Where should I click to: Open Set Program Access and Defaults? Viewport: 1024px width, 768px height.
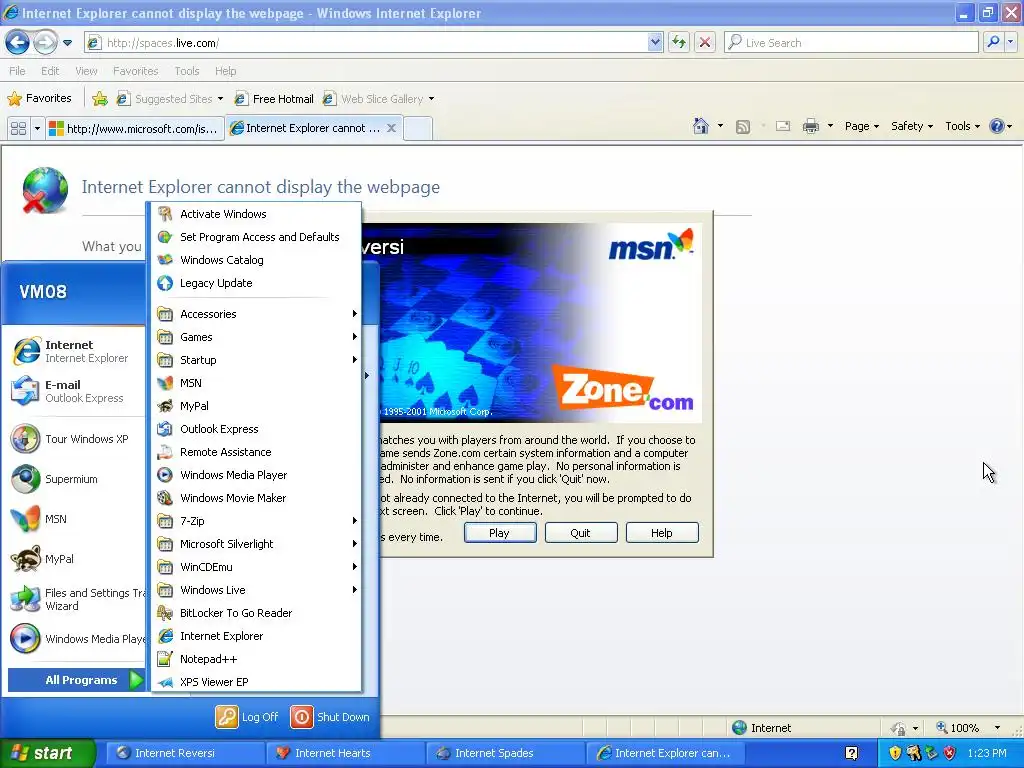(256, 237)
